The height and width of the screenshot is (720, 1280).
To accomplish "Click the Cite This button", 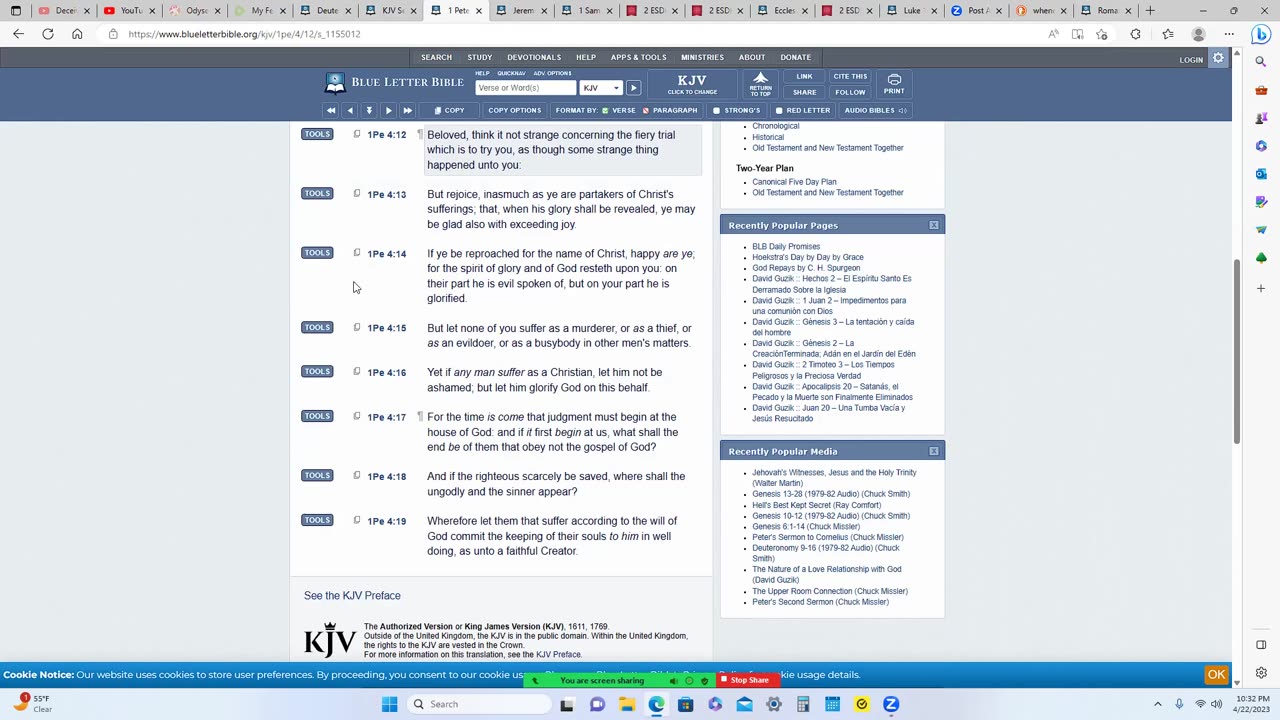I will [850, 76].
